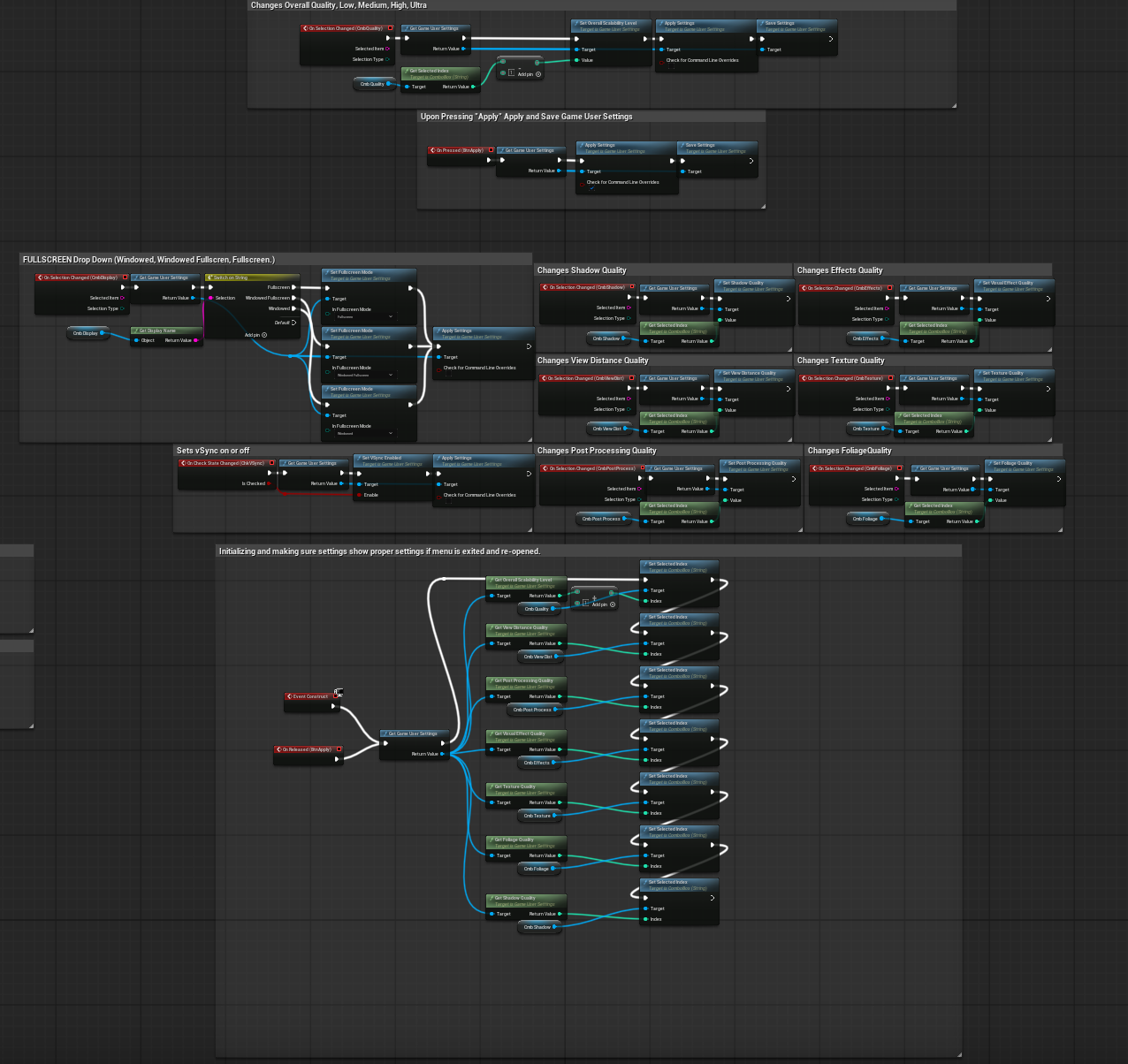This screenshot has width=1128, height=1064.
Task: Select 'Changes View Distance Quality' comment title
Action: [x=593, y=361]
